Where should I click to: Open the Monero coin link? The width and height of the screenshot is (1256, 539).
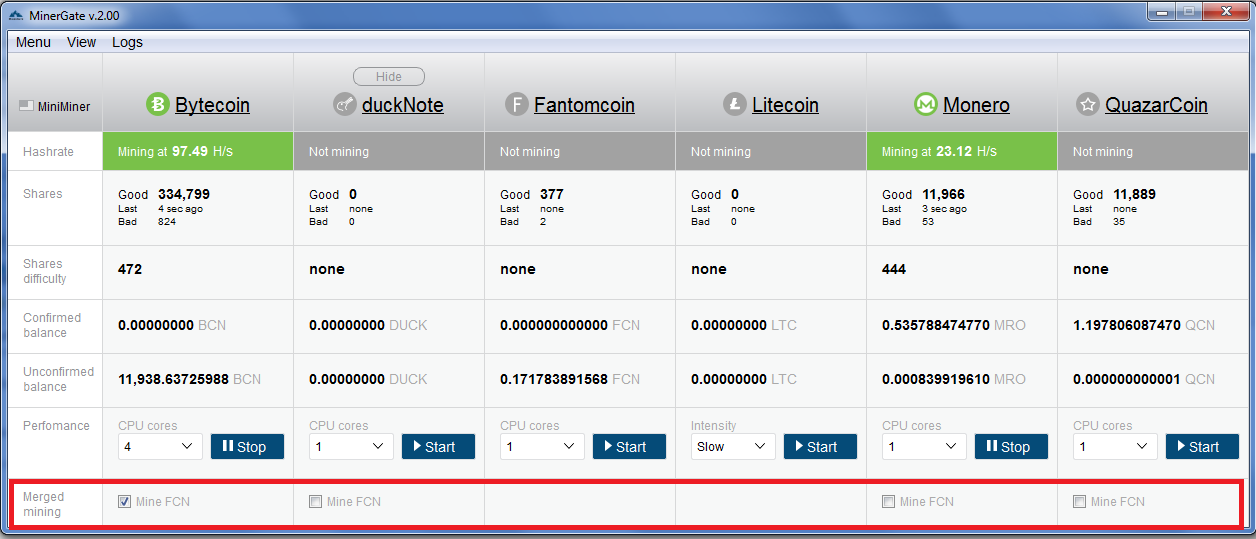pyautogui.click(x=976, y=105)
